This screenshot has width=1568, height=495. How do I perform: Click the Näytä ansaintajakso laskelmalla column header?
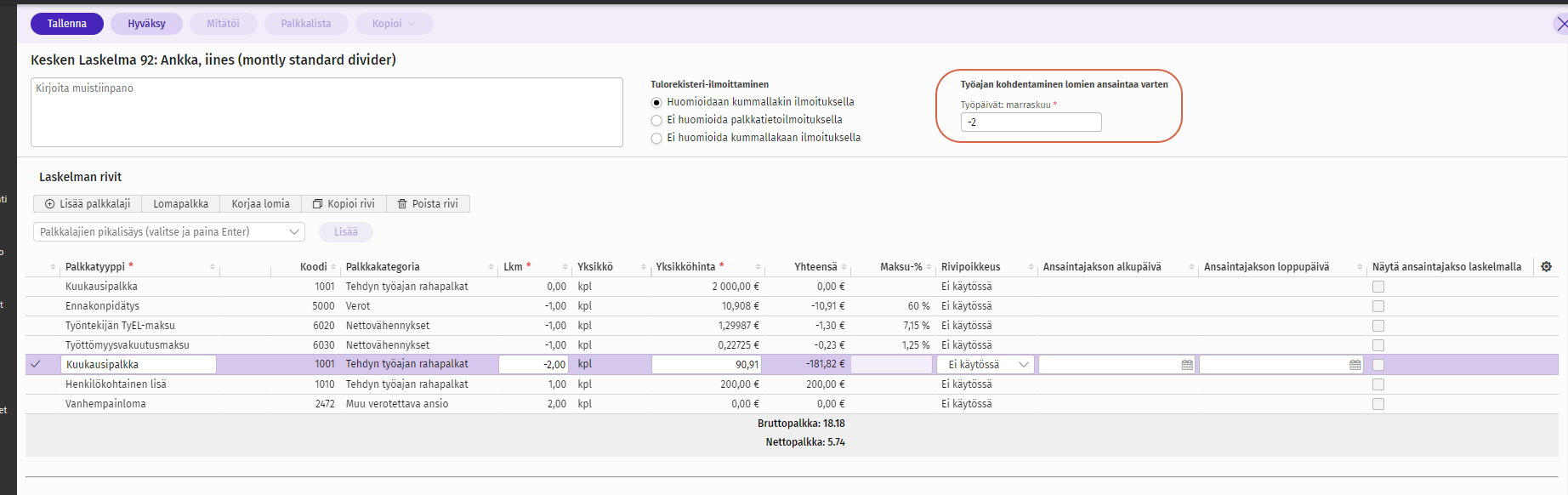[x=1446, y=267]
